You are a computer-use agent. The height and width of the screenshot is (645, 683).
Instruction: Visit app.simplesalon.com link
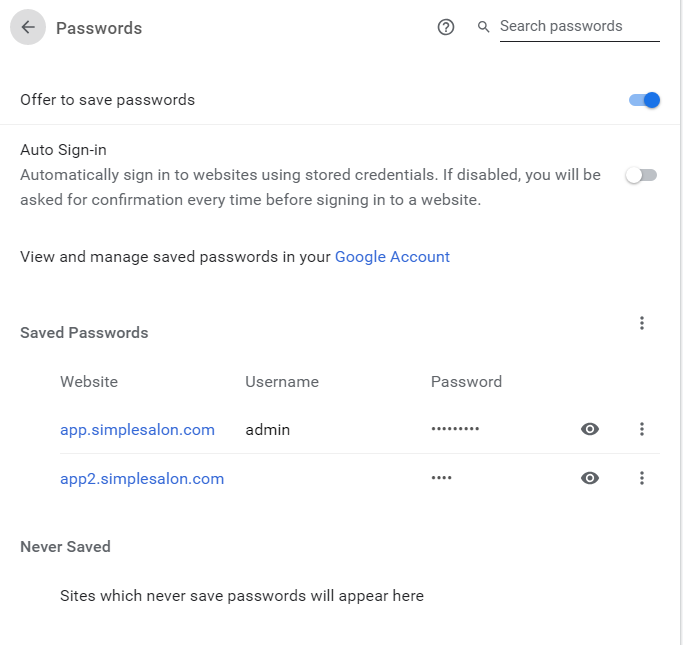tap(137, 430)
